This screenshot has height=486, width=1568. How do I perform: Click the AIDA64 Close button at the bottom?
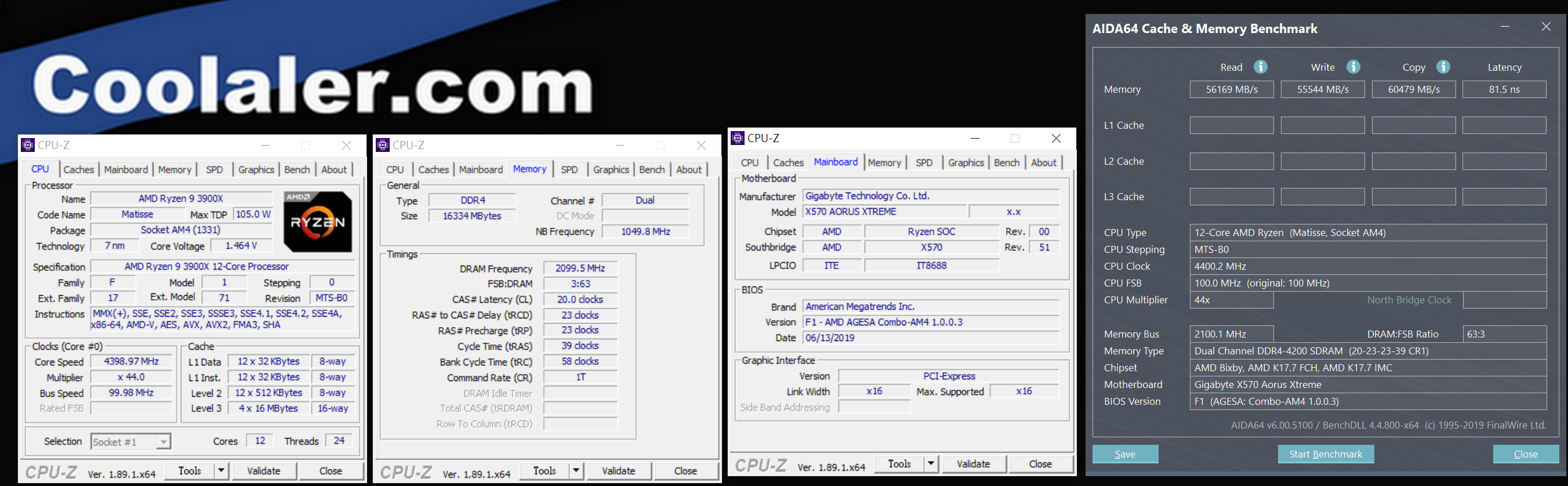[x=1526, y=454]
